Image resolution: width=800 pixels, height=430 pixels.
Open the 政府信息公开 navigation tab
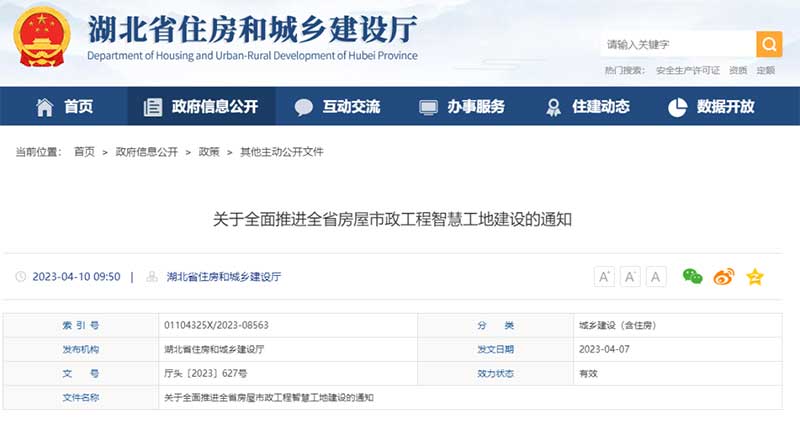click(200, 107)
